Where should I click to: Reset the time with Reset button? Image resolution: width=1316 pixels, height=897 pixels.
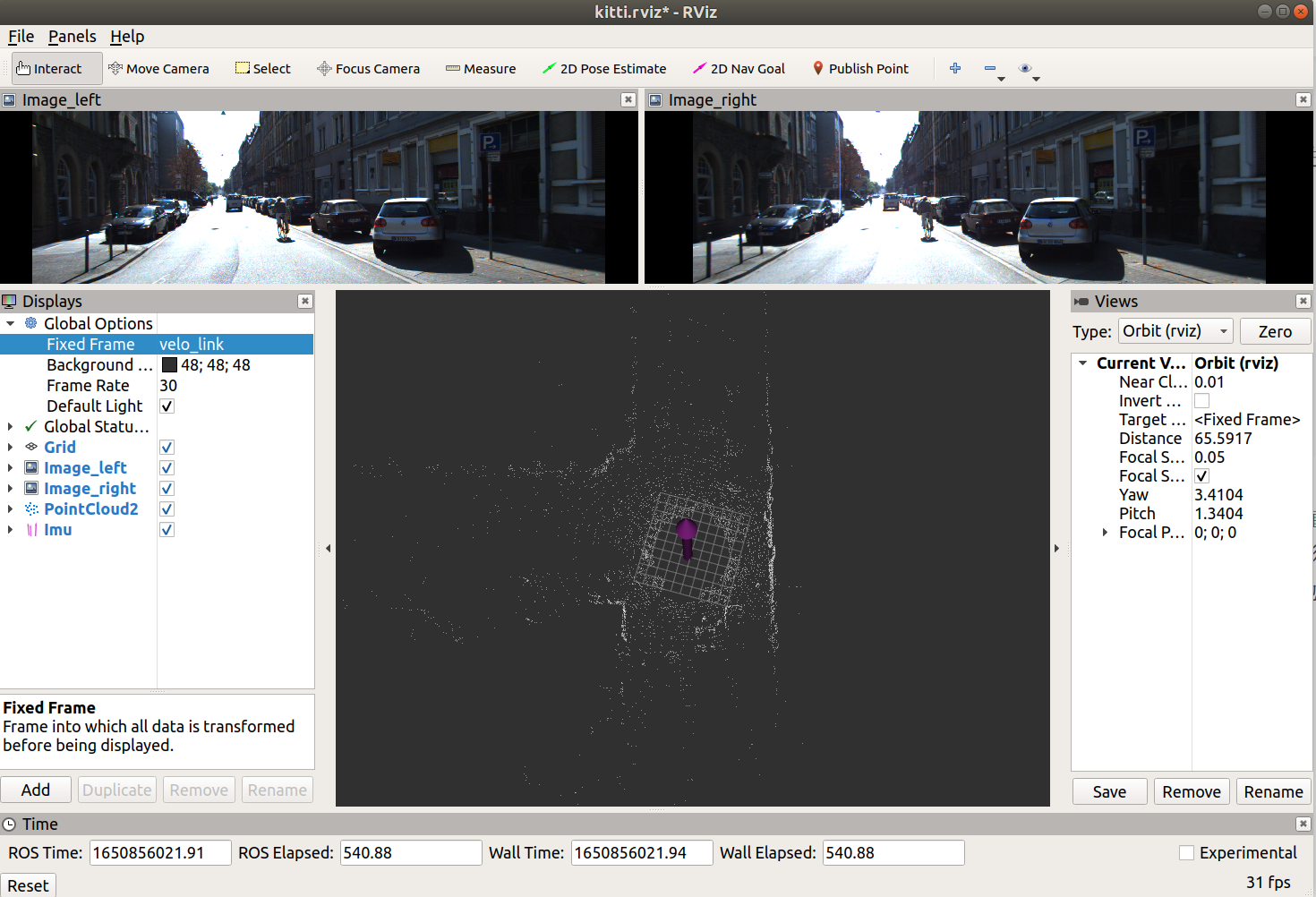click(x=28, y=885)
